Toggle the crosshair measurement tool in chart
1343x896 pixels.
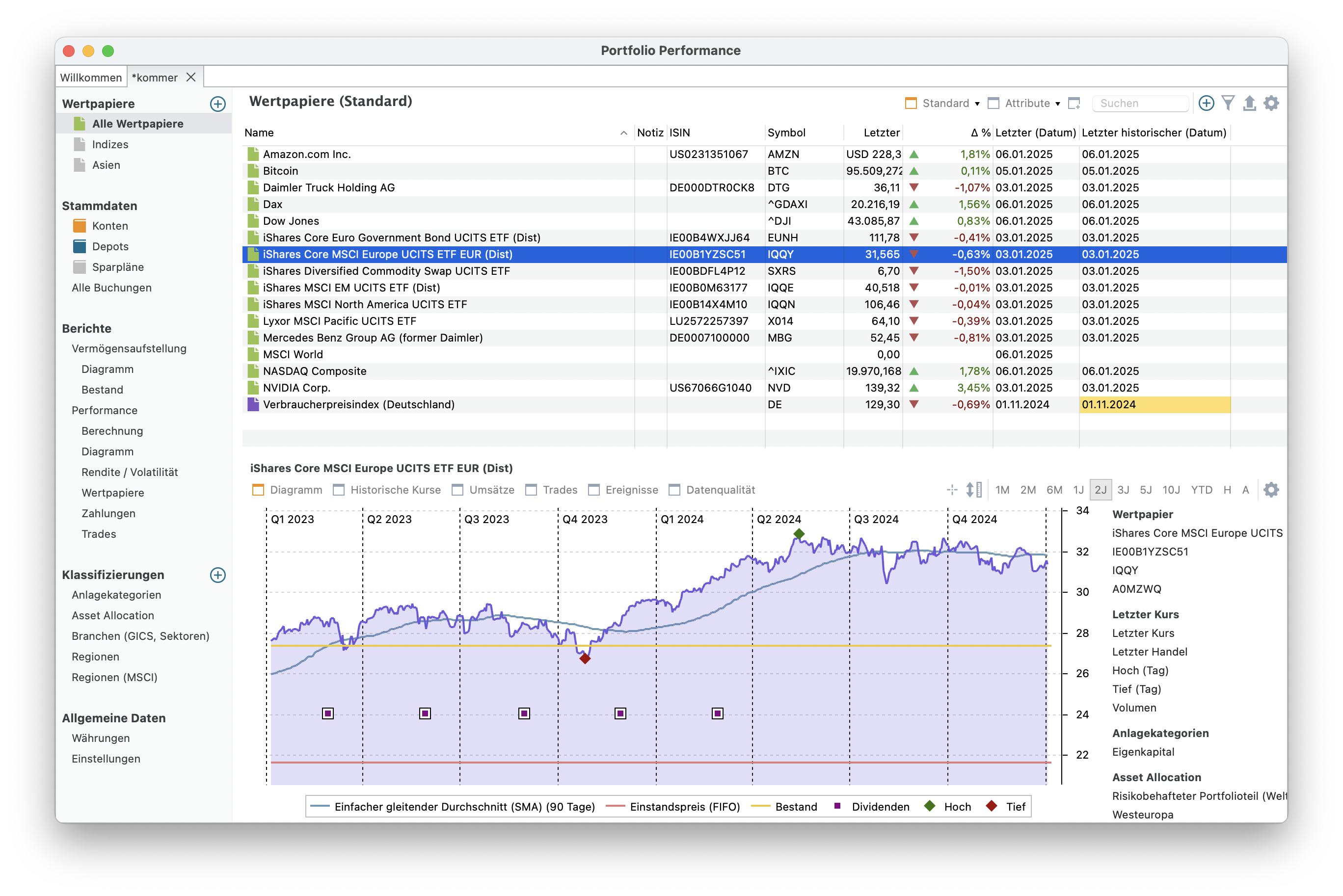pos(952,490)
